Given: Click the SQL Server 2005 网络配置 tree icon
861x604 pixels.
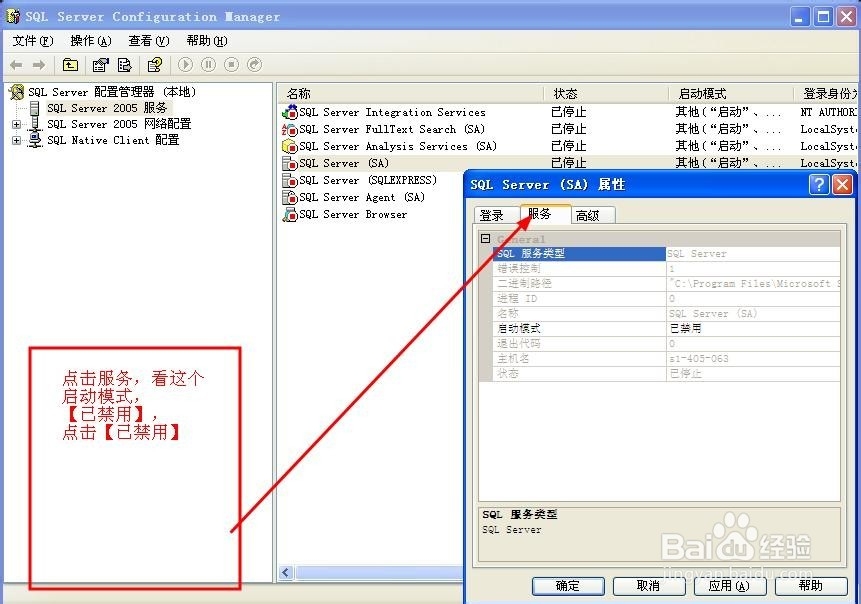Looking at the screenshot, I should coord(35,124).
